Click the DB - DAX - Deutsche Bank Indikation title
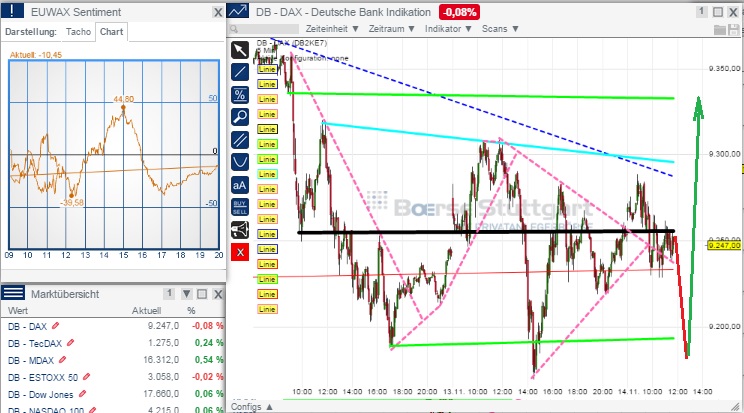This screenshot has width=744, height=413. tap(343, 12)
